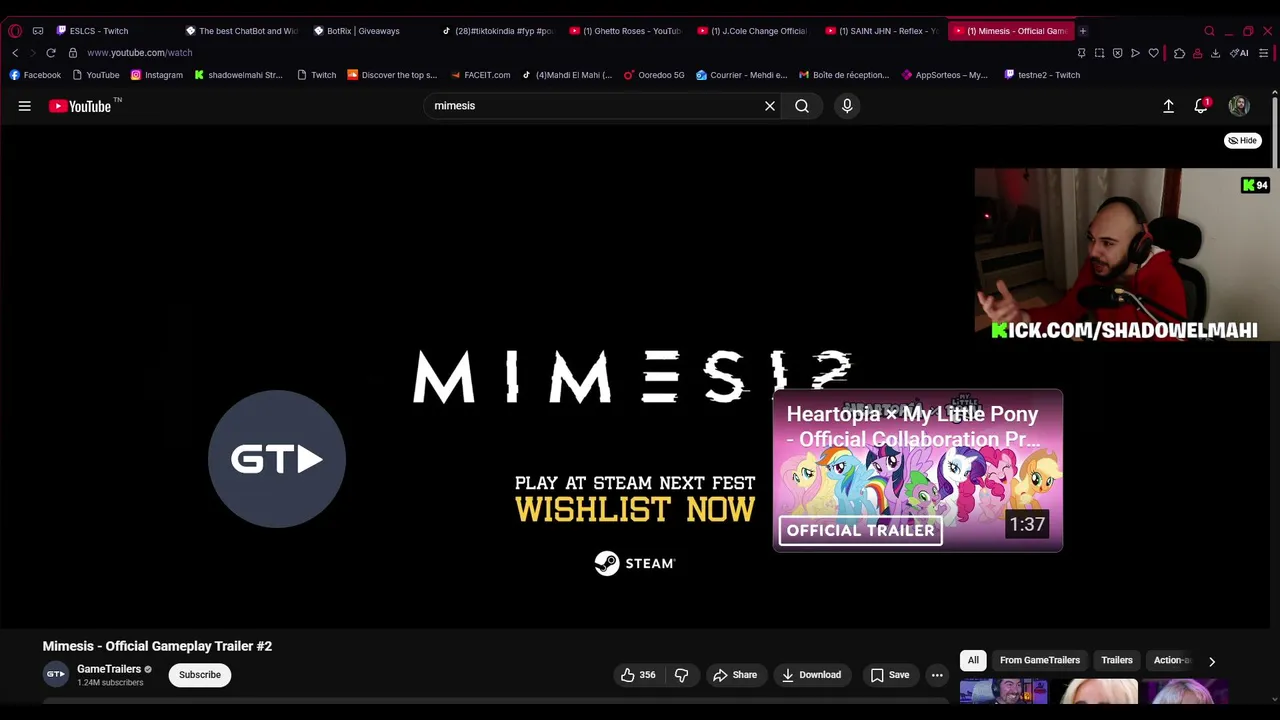
Task: Open the YouTube create upload icon
Action: point(1168,106)
